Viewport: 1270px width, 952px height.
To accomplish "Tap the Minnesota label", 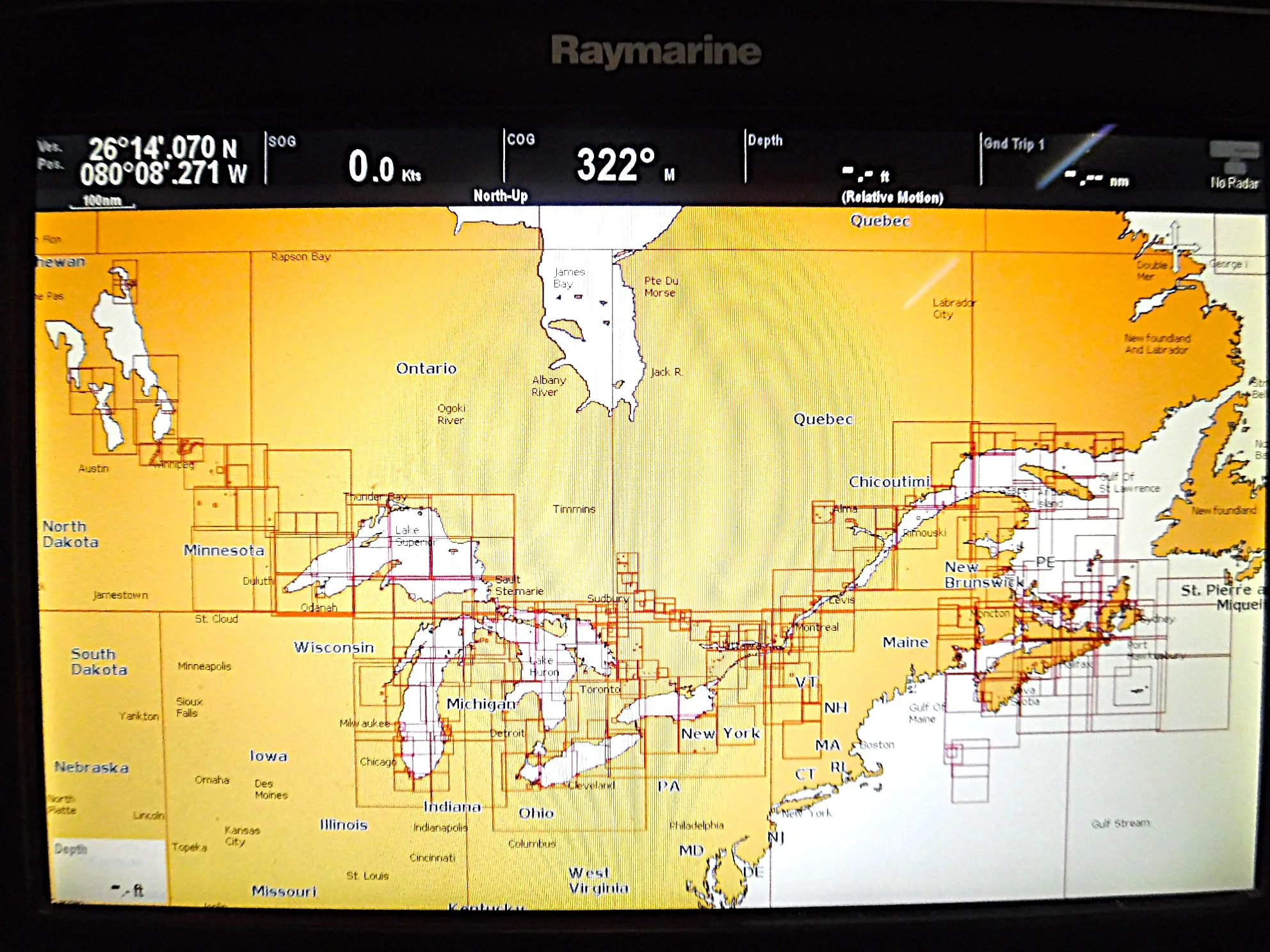I will click(x=224, y=550).
